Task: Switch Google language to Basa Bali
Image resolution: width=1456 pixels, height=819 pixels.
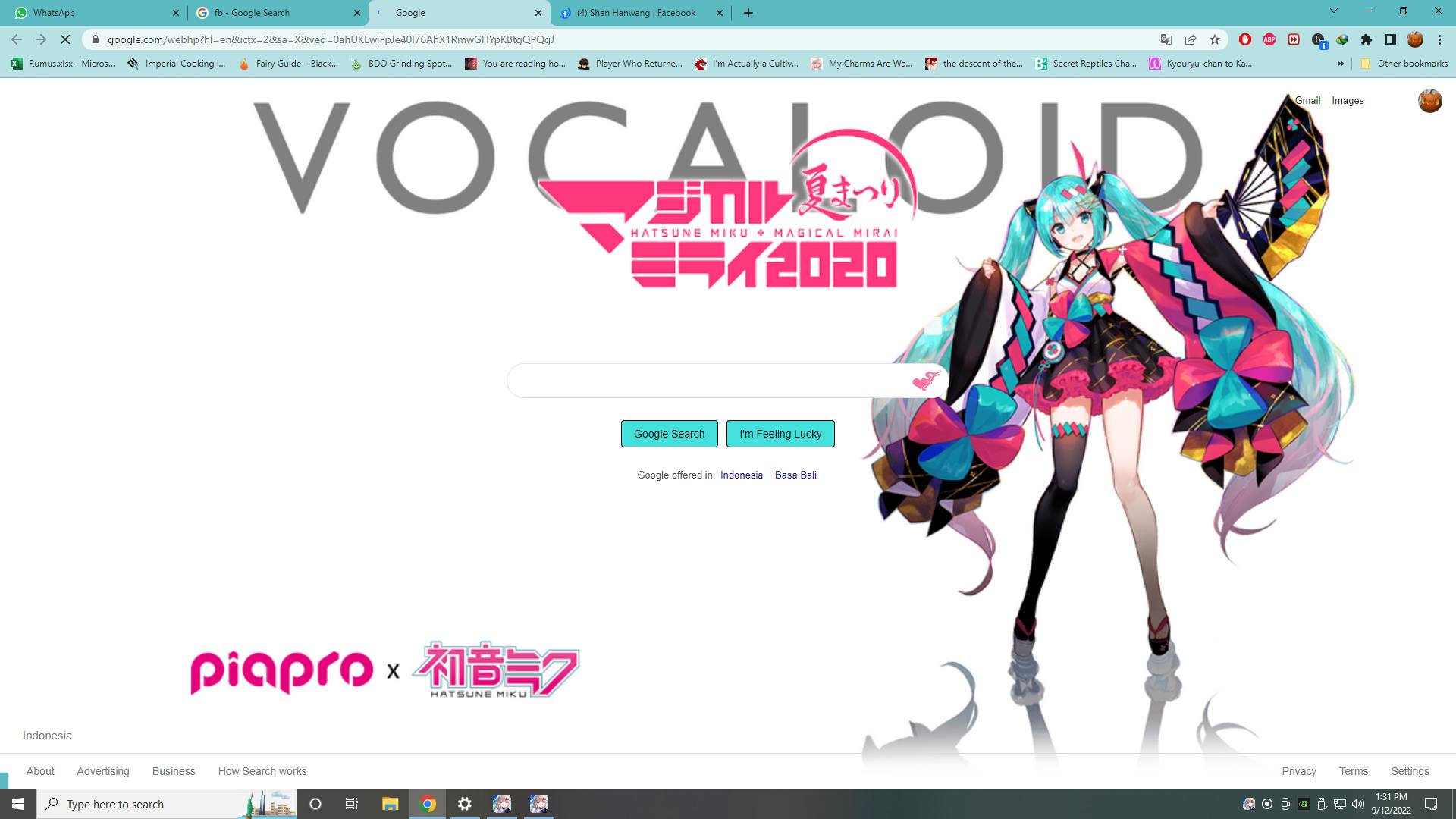Action: pos(795,475)
